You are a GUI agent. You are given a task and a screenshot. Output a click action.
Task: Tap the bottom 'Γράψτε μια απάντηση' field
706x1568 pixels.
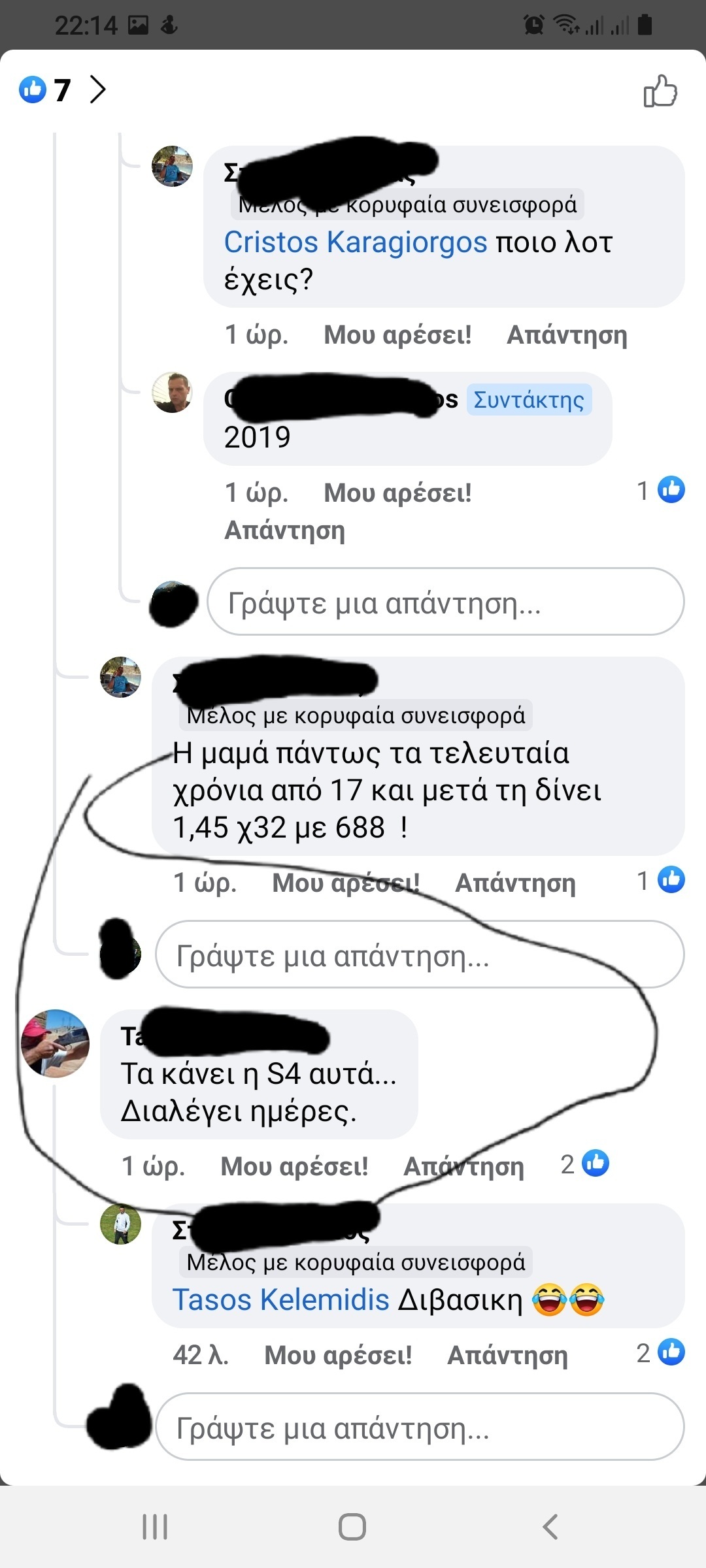(420, 1426)
